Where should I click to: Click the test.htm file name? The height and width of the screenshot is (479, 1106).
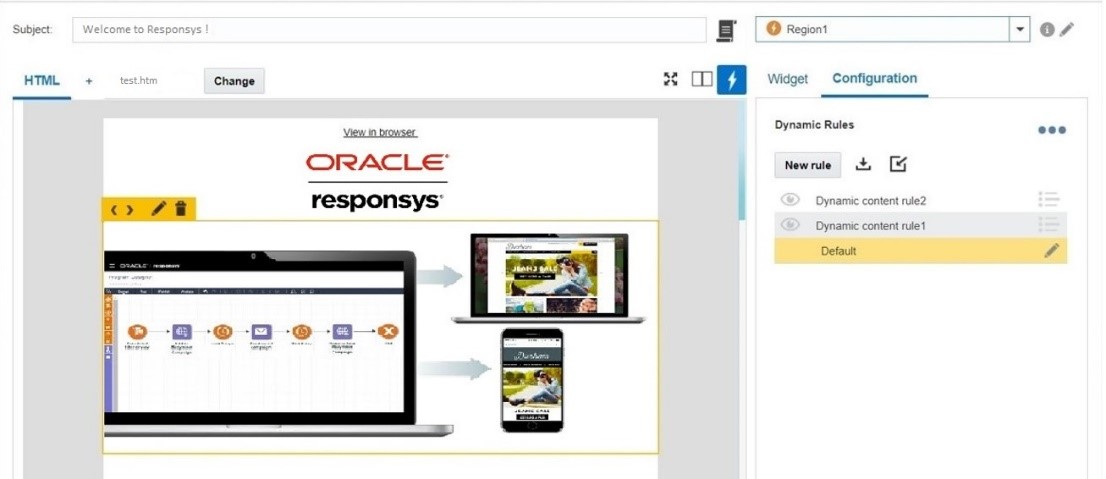(138, 80)
